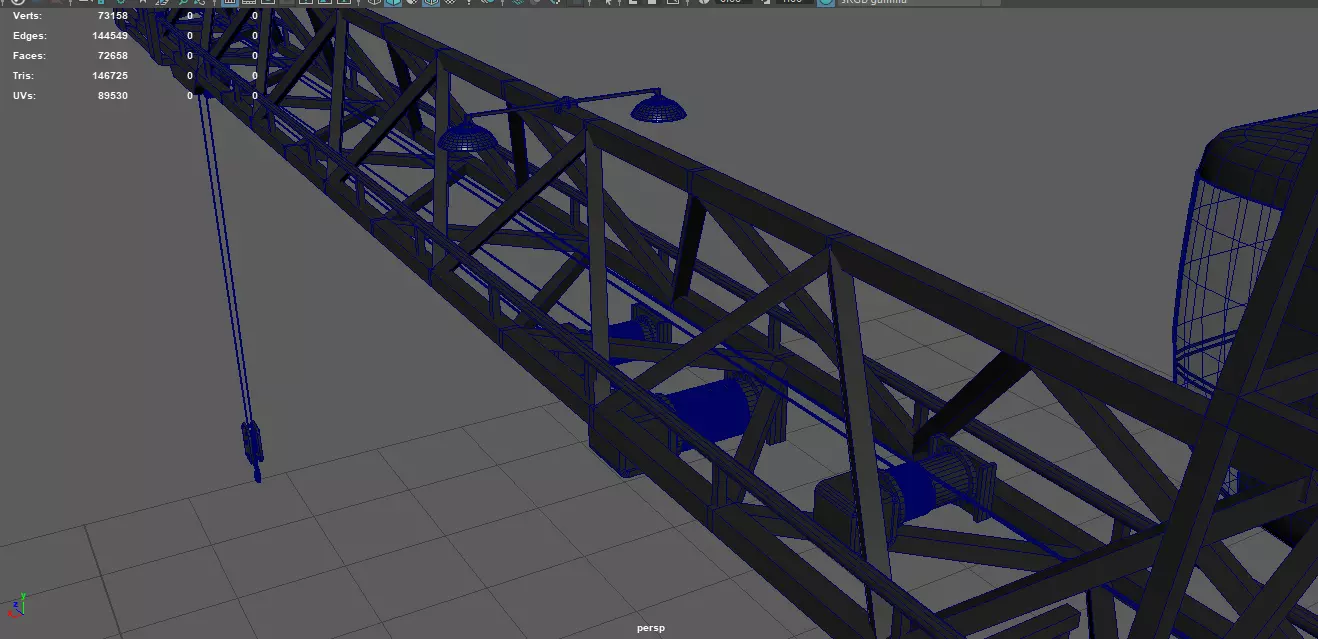
Task: Click the "Faces:" label in the HUD
Action: tap(29, 56)
